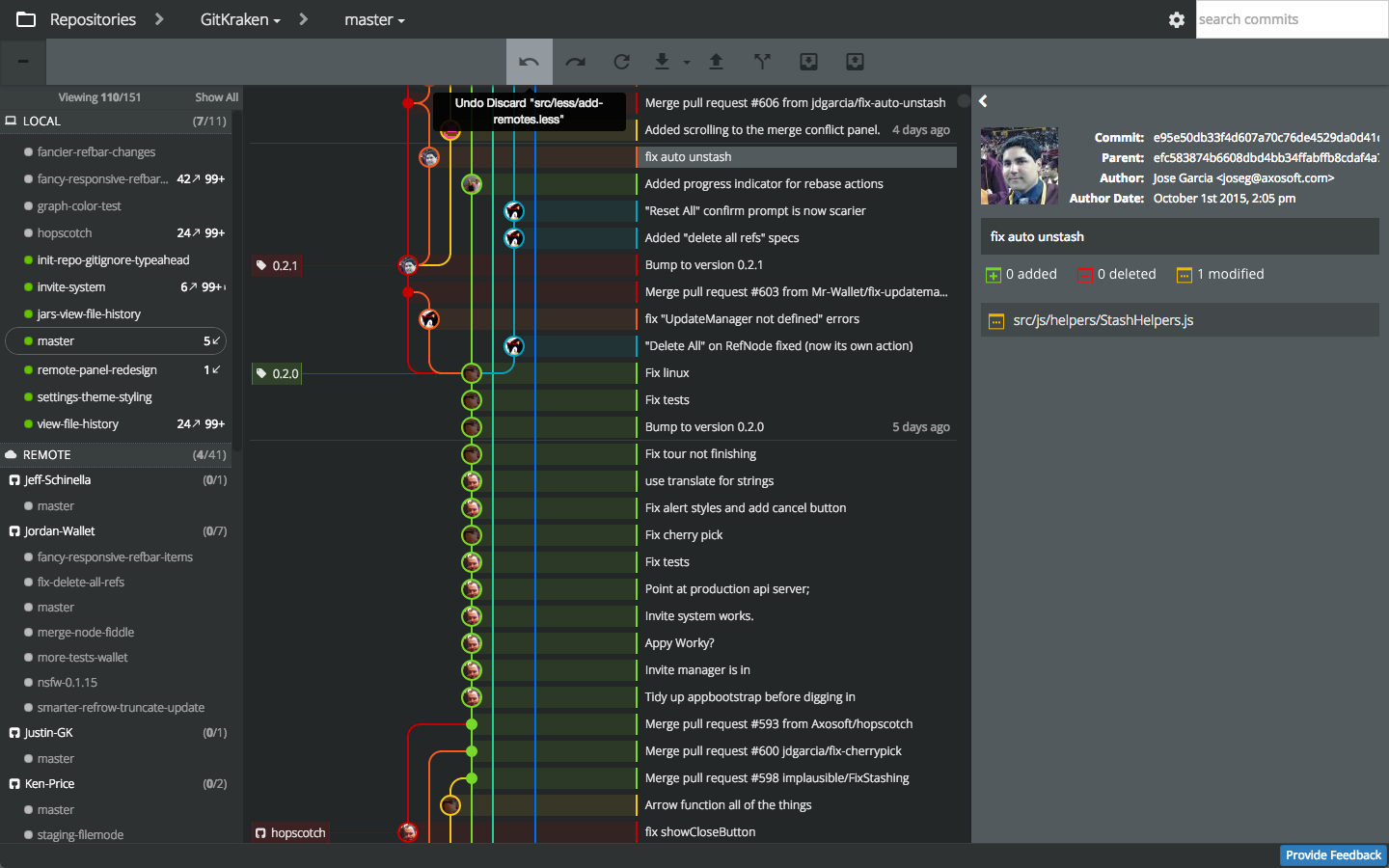1389x868 pixels.
Task: Click the Pop stash toolbar icon
Action: (855, 62)
